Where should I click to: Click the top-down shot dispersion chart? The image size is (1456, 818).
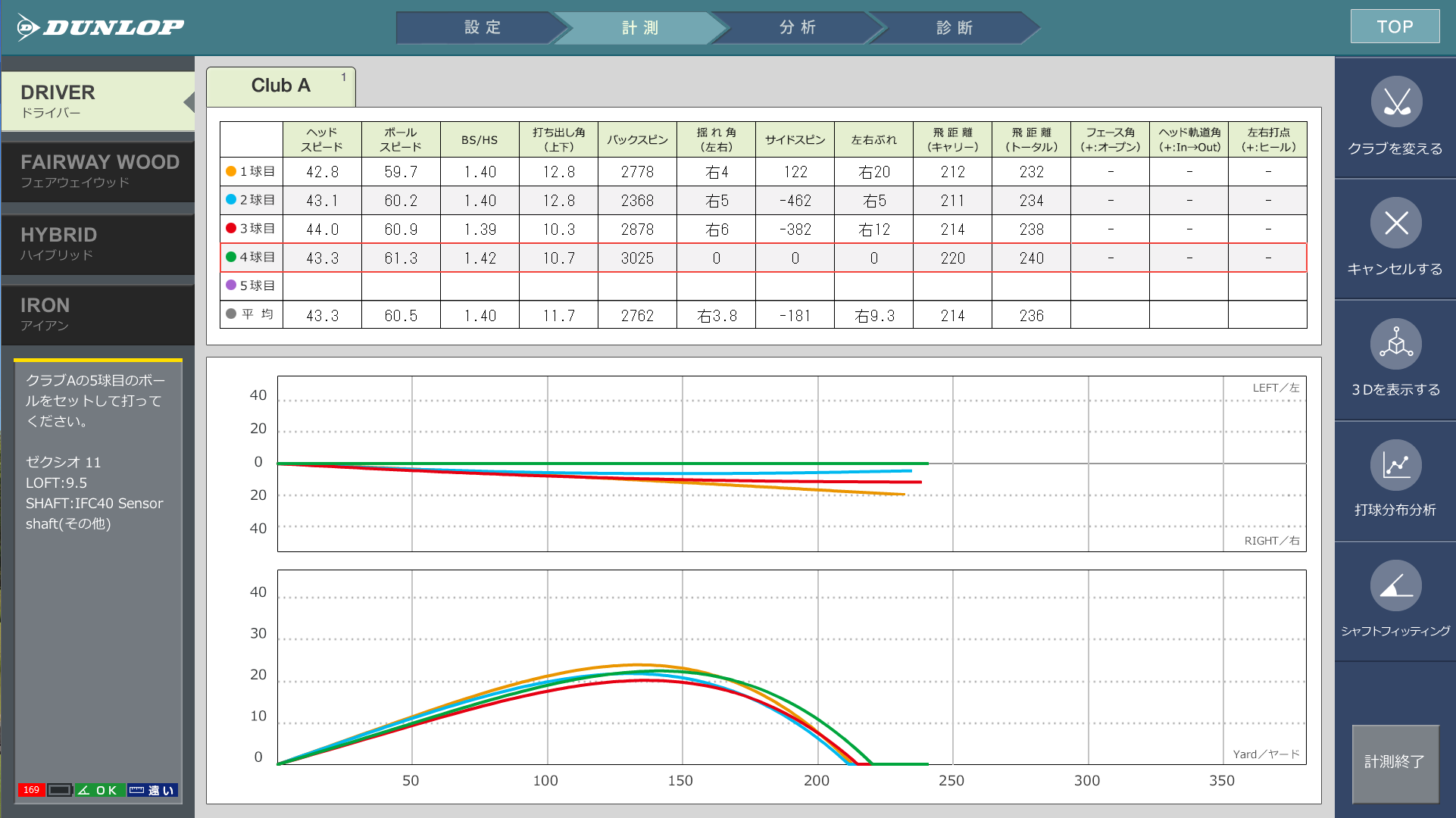[x=792, y=464]
